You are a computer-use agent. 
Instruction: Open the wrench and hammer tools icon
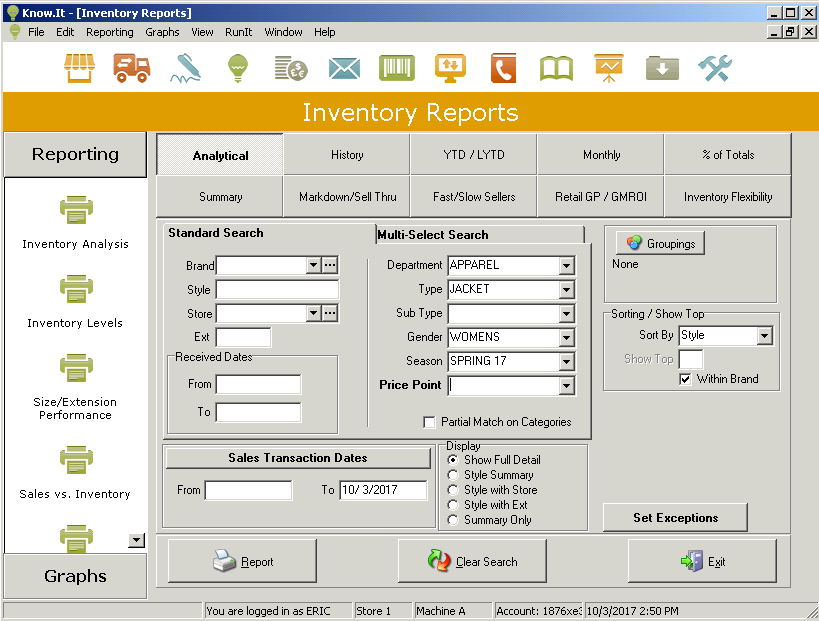[x=715, y=68]
